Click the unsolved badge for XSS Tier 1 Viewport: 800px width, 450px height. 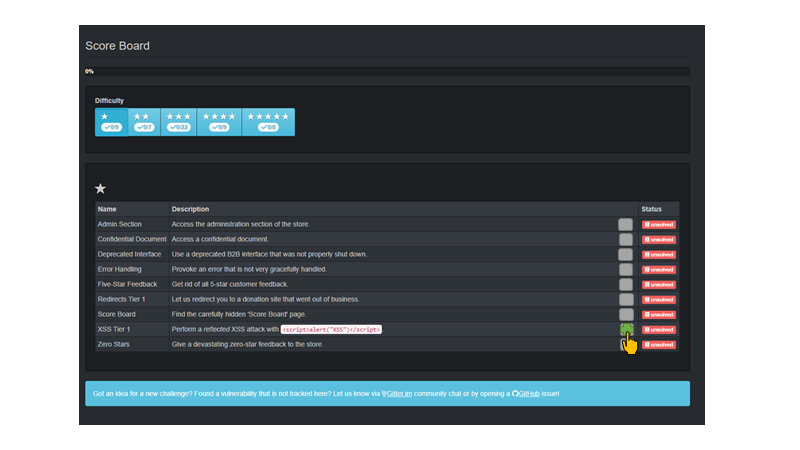tap(659, 330)
